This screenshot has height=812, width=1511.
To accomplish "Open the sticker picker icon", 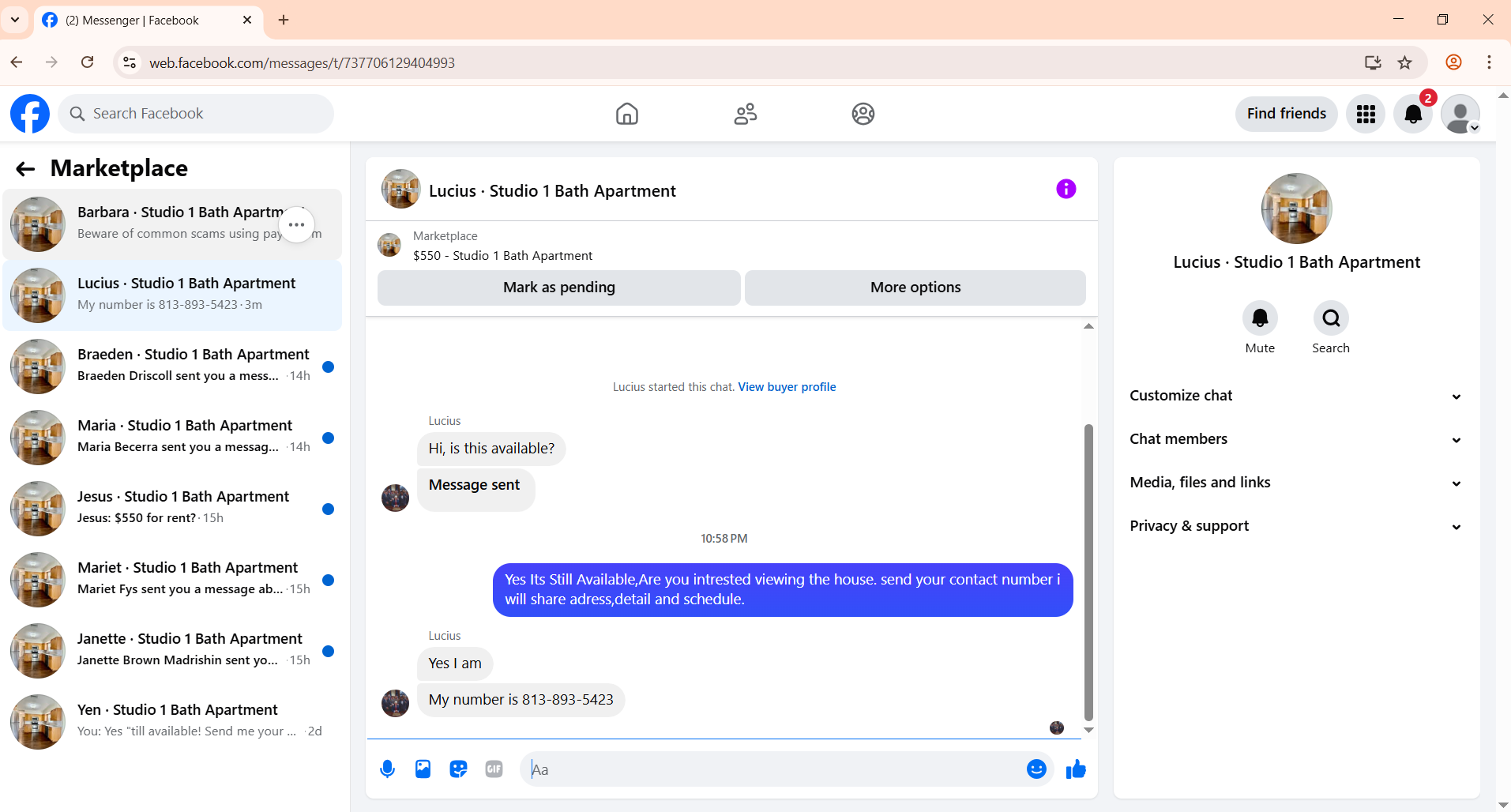I will [458, 769].
